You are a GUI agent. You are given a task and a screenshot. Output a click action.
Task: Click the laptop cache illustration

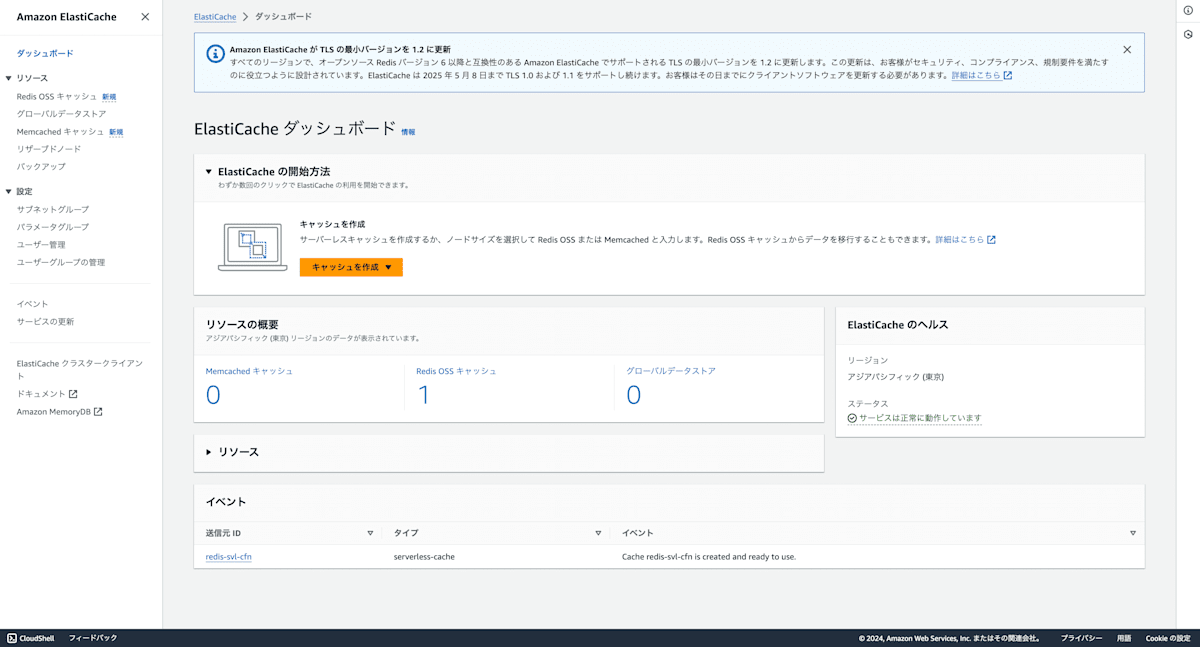click(x=253, y=246)
